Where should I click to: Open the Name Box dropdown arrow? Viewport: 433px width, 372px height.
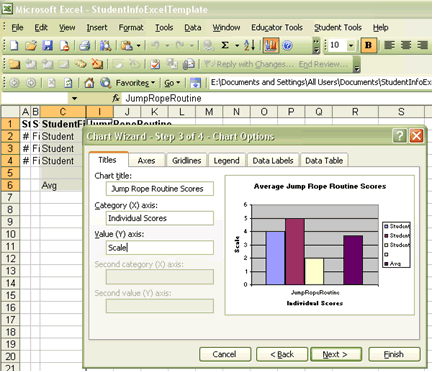74,98
